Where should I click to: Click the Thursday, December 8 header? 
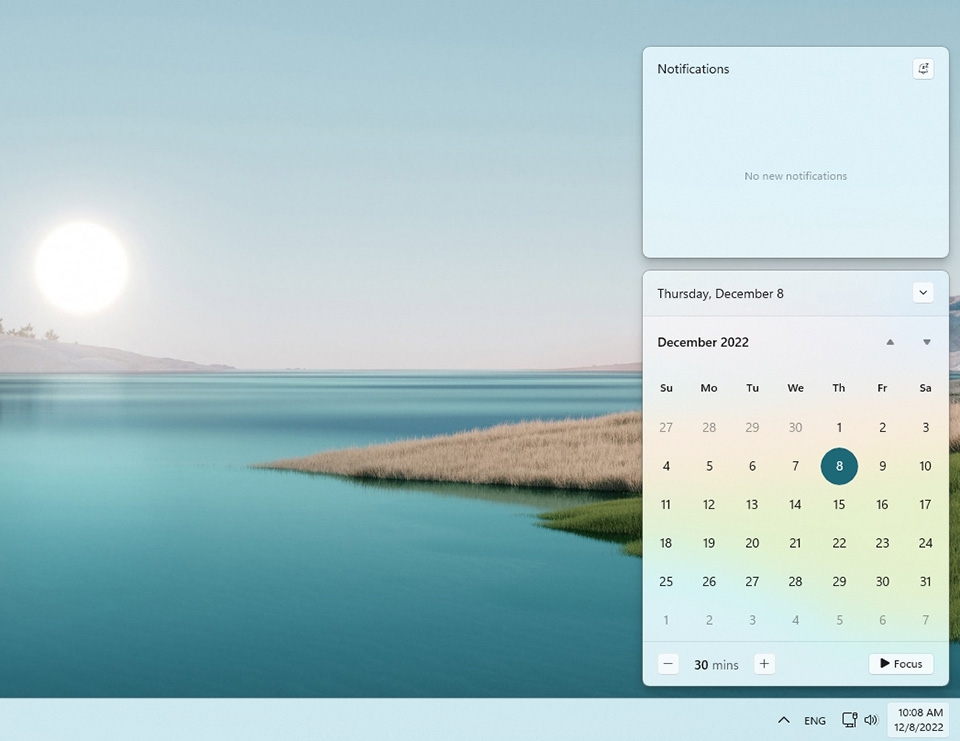(x=720, y=293)
